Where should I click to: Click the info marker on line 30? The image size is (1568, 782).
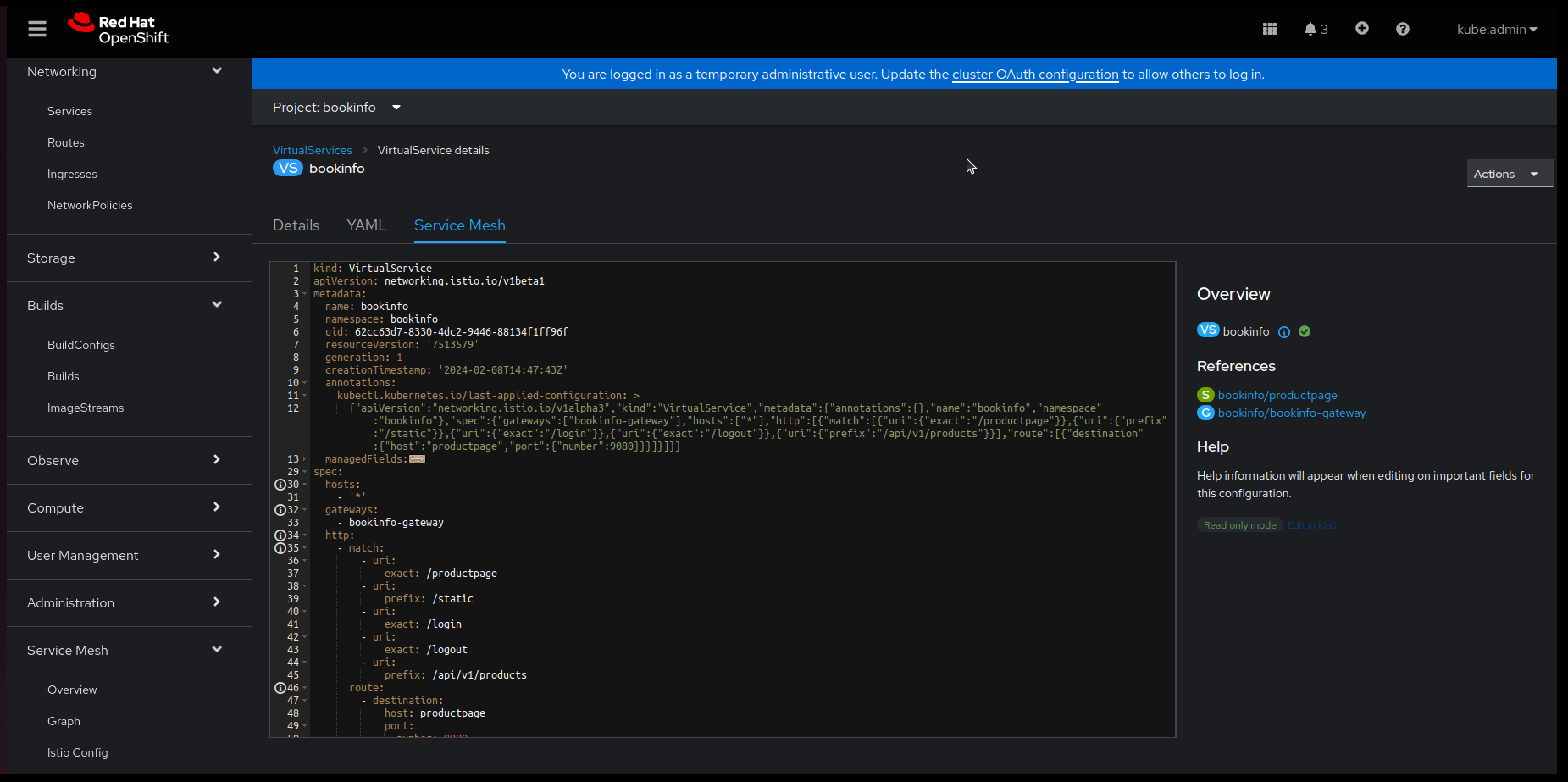pos(280,485)
